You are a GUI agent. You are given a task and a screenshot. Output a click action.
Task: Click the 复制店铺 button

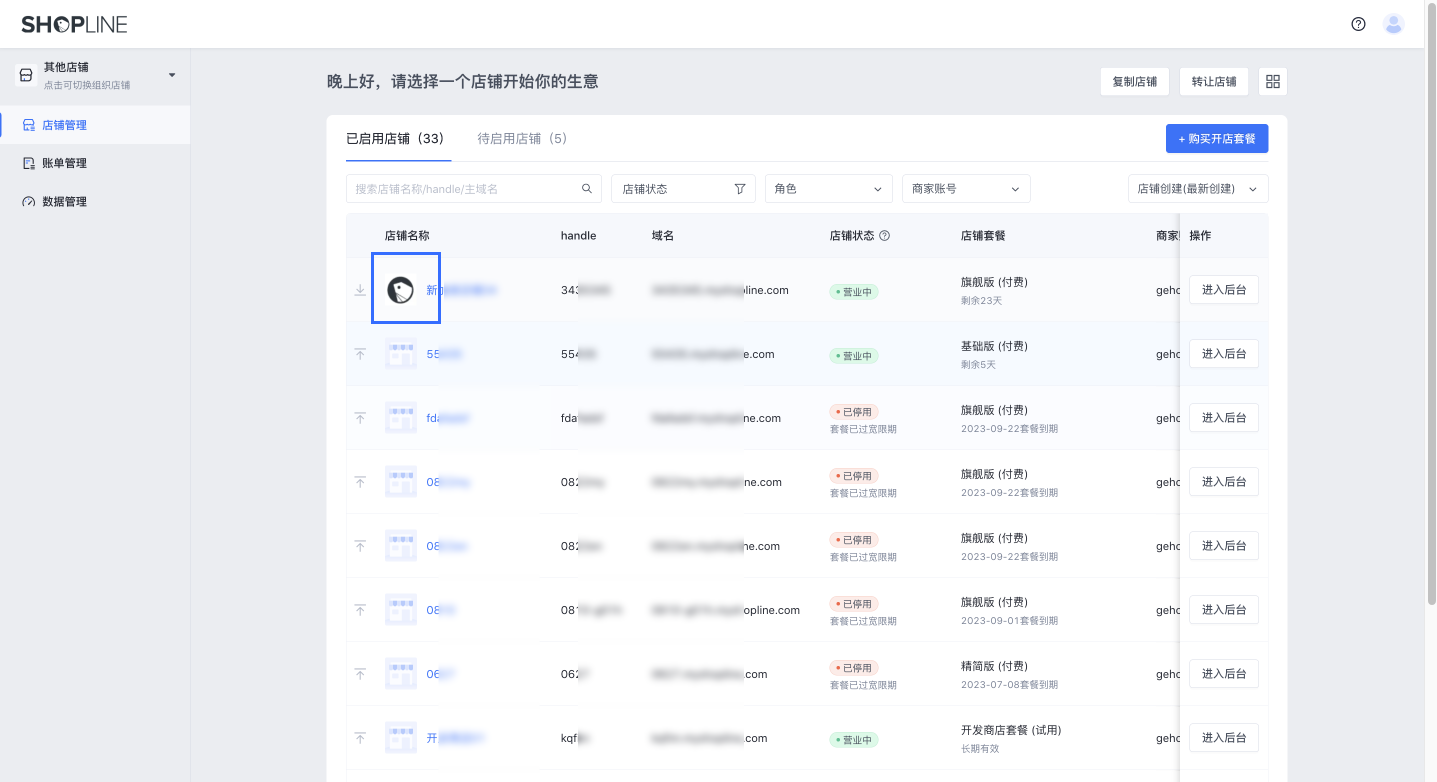pos(1135,82)
